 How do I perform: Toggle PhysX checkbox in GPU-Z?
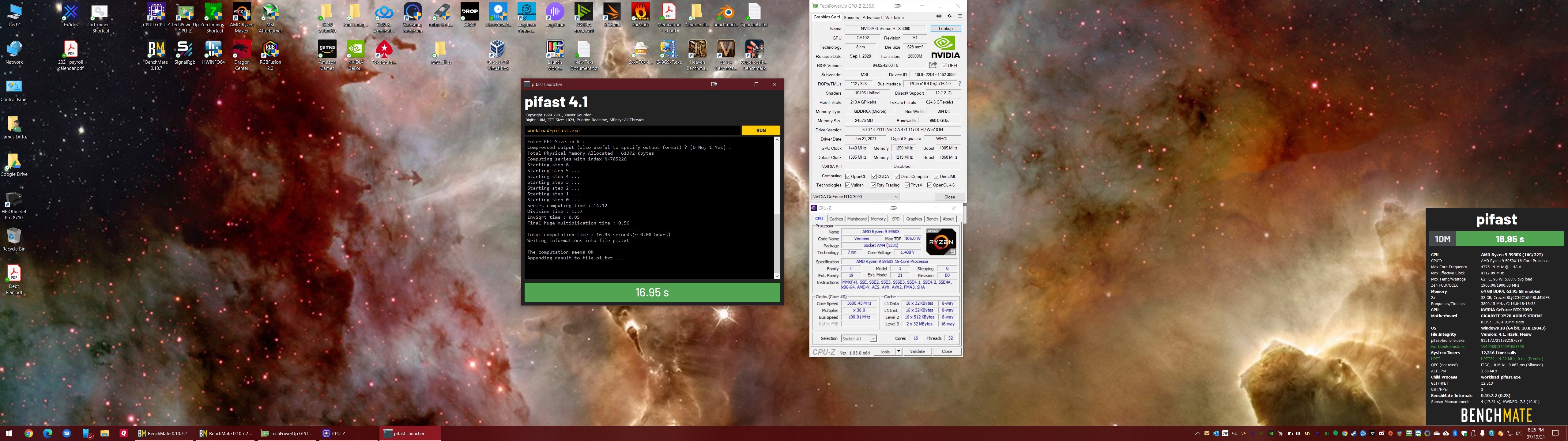tap(907, 185)
